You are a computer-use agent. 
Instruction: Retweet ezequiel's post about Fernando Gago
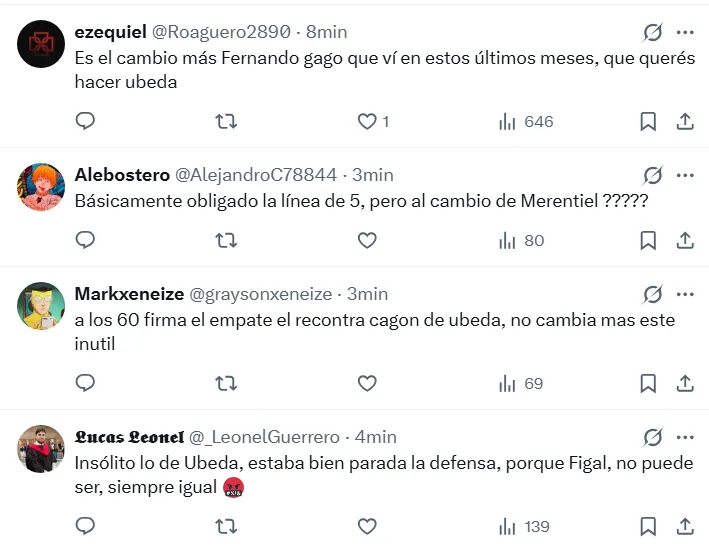click(x=227, y=121)
